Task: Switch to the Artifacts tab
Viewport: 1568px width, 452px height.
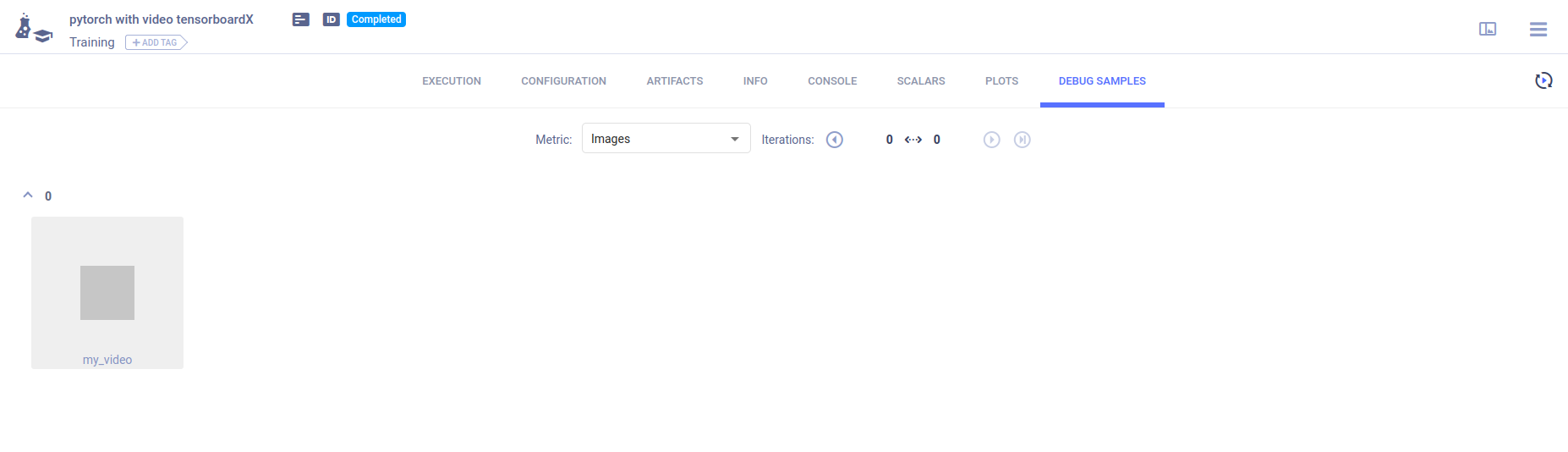Action: coord(674,81)
